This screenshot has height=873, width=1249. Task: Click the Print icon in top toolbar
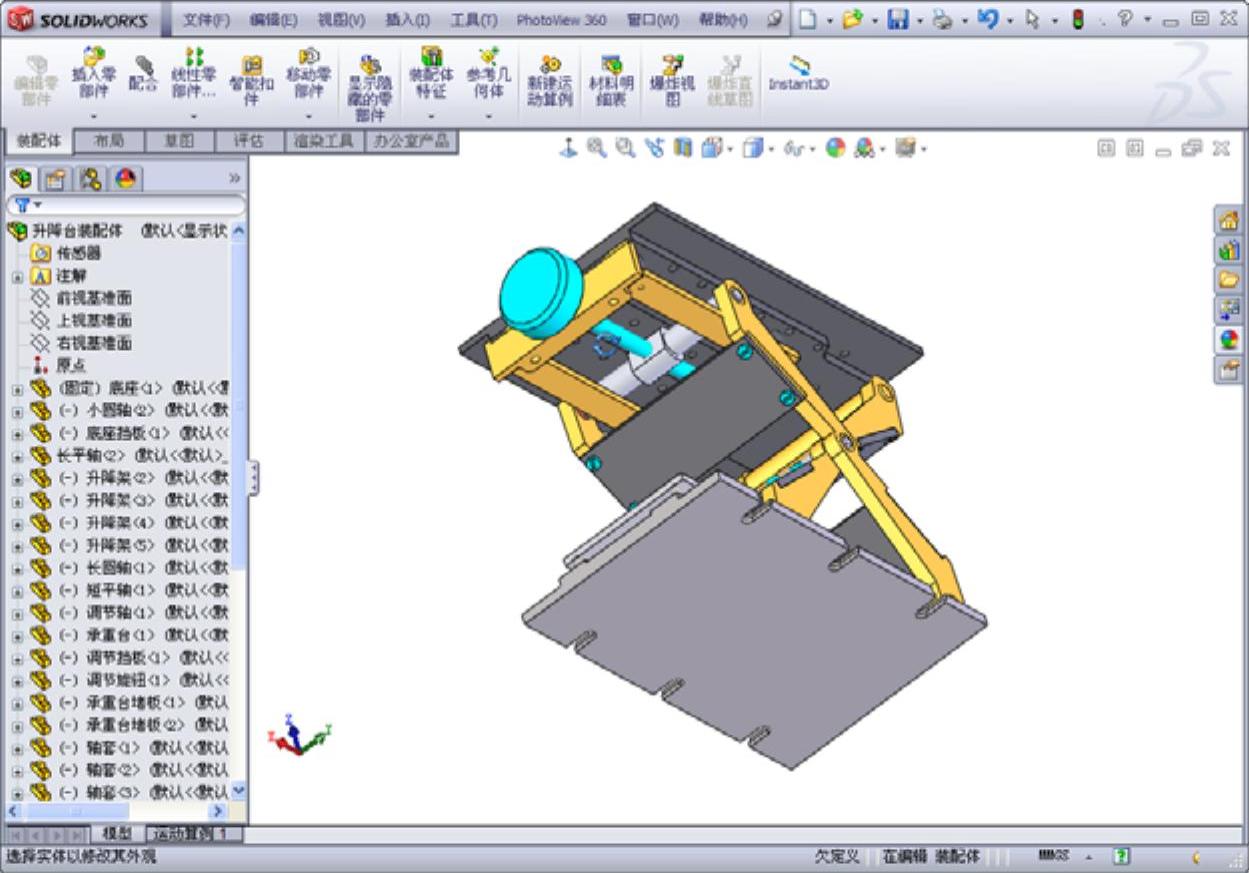pyautogui.click(x=943, y=19)
